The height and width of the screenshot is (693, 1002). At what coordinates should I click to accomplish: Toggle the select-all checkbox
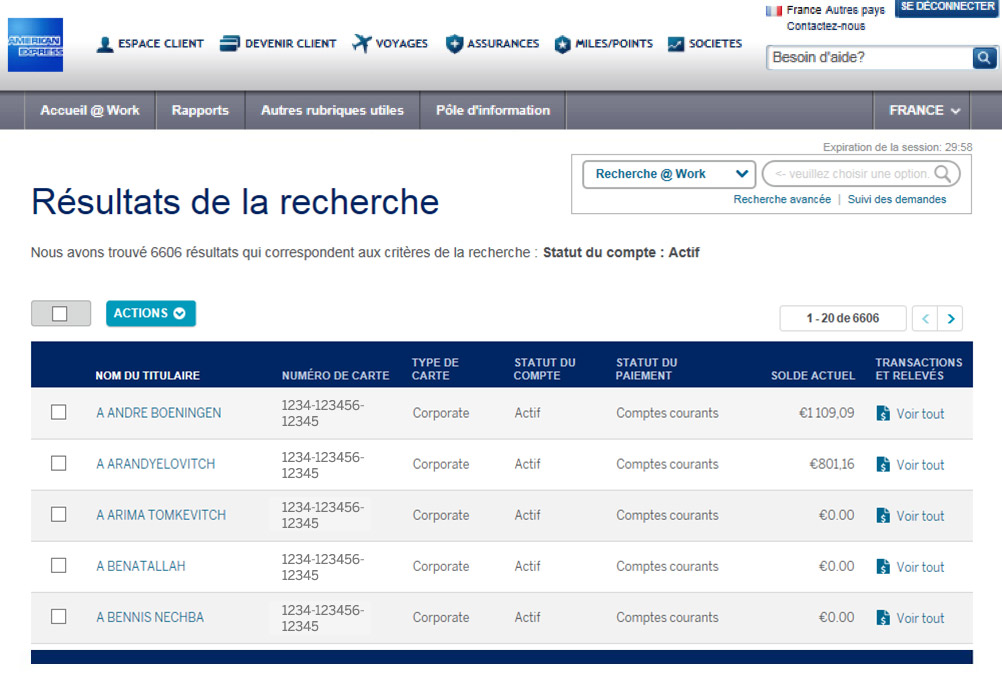click(59, 313)
